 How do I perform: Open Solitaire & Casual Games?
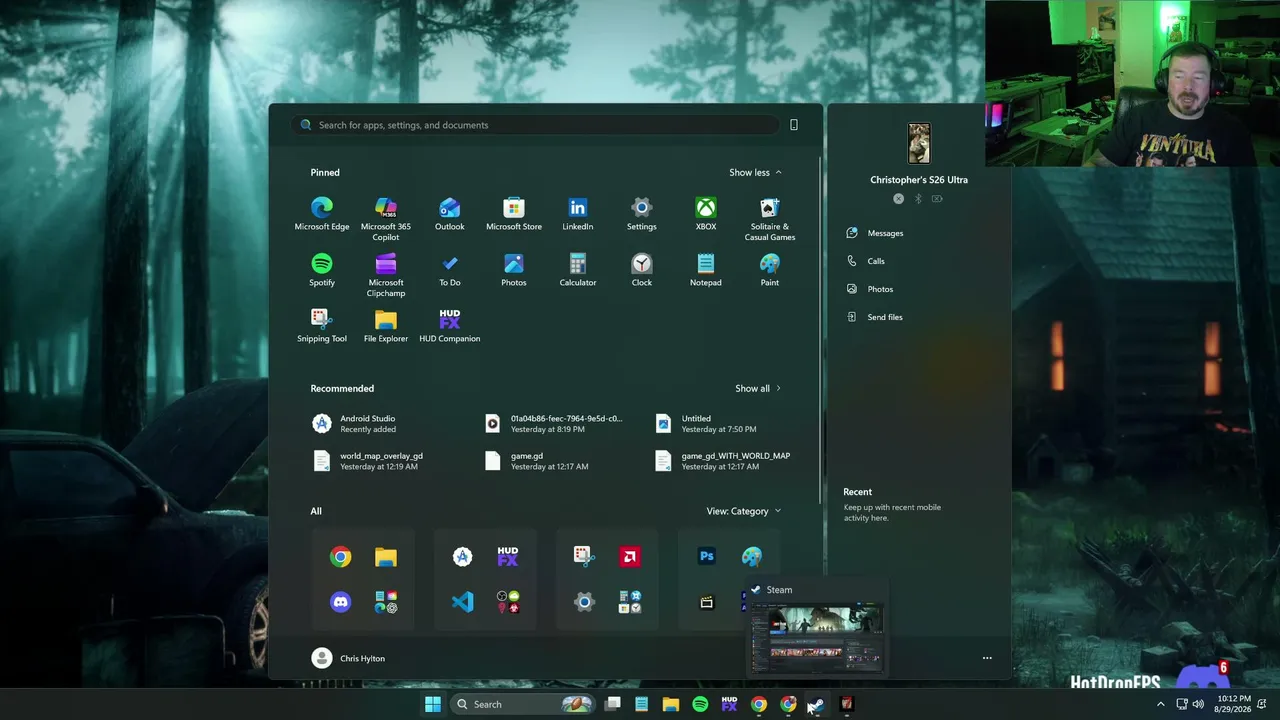(770, 219)
